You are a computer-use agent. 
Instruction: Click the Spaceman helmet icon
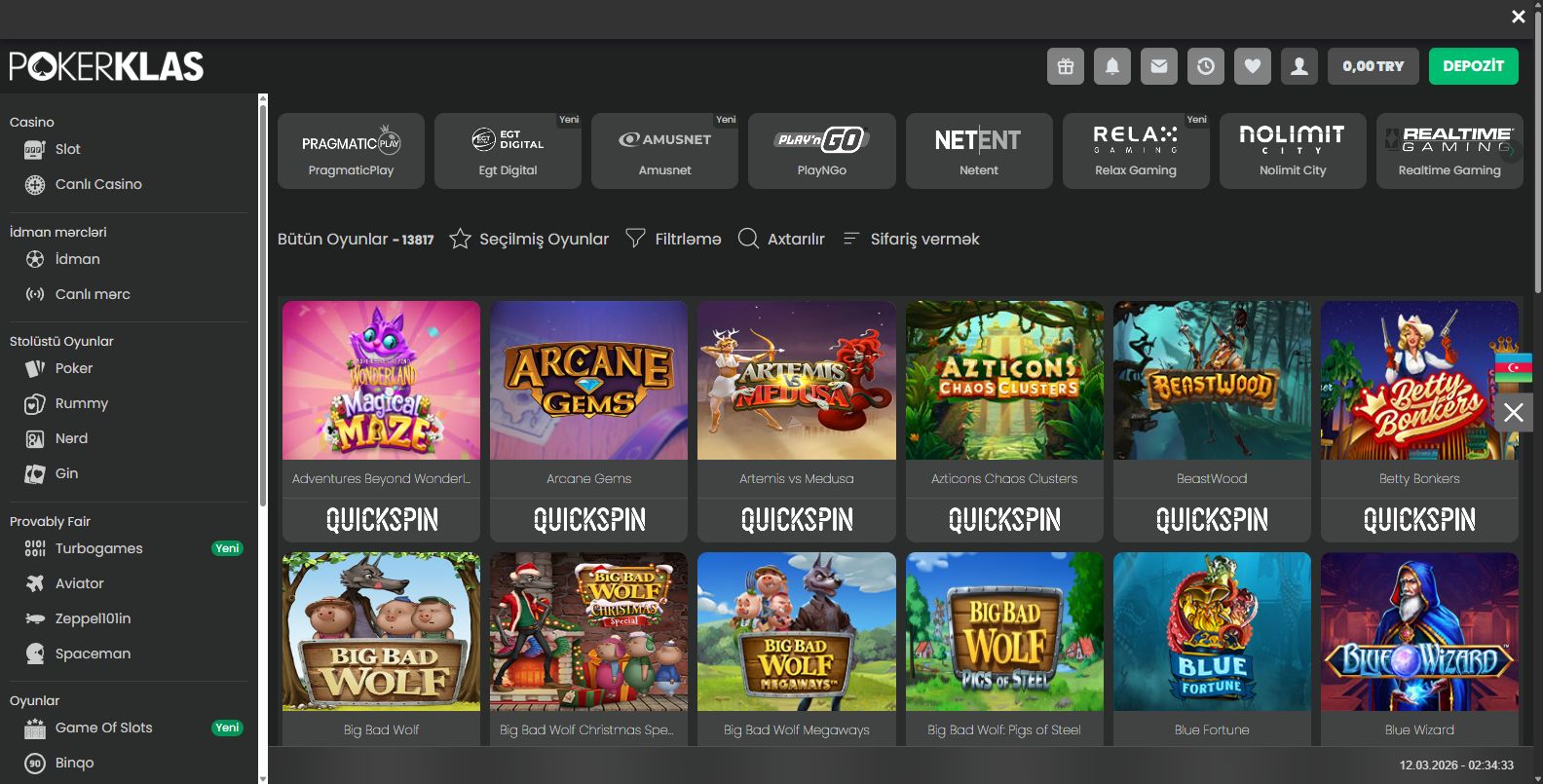(x=35, y=653)
